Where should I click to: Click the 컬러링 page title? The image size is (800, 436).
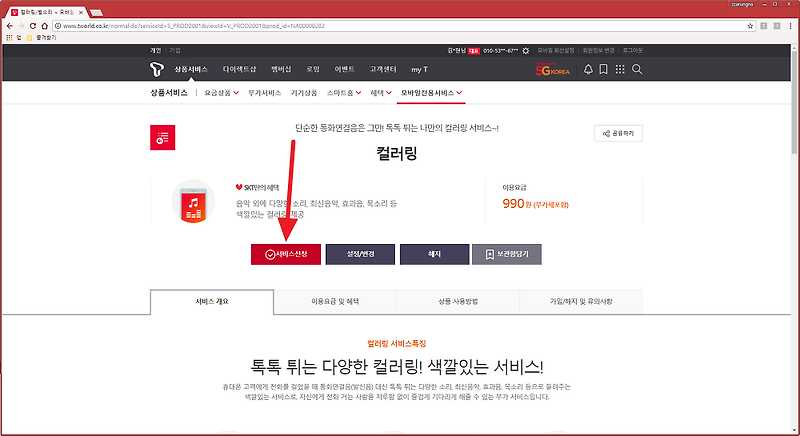pyautogui.click(x=396, y=153)
